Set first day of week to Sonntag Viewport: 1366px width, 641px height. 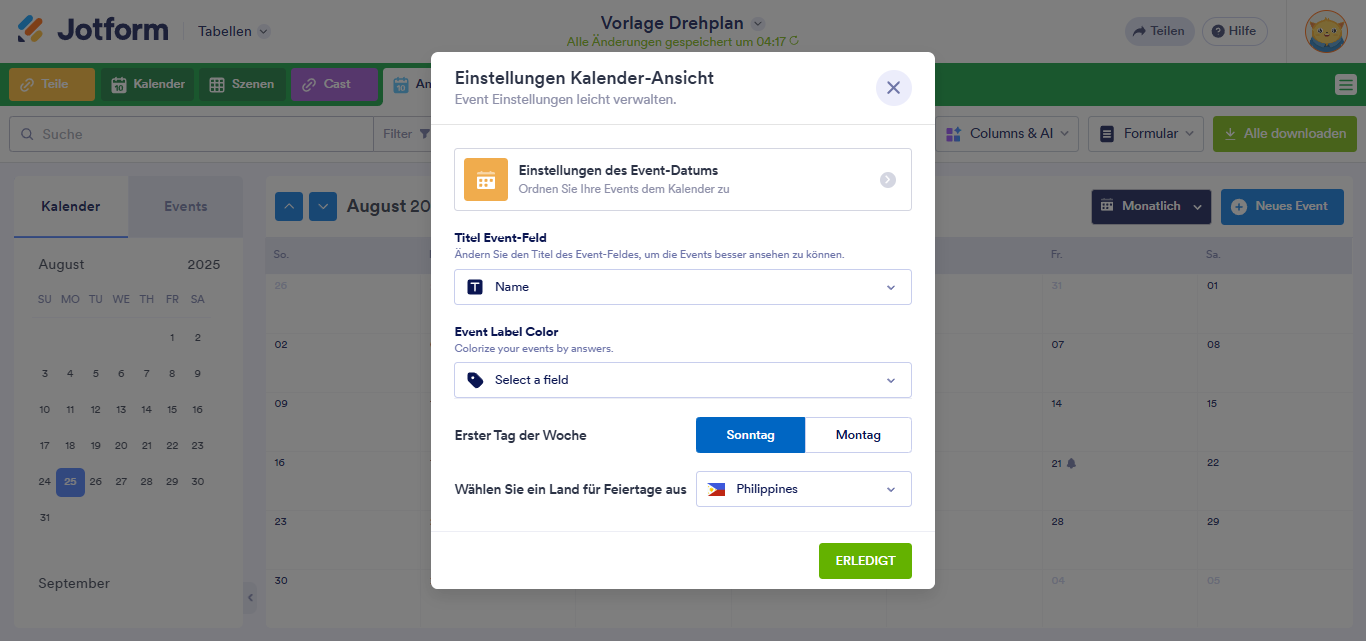(750, 435)
